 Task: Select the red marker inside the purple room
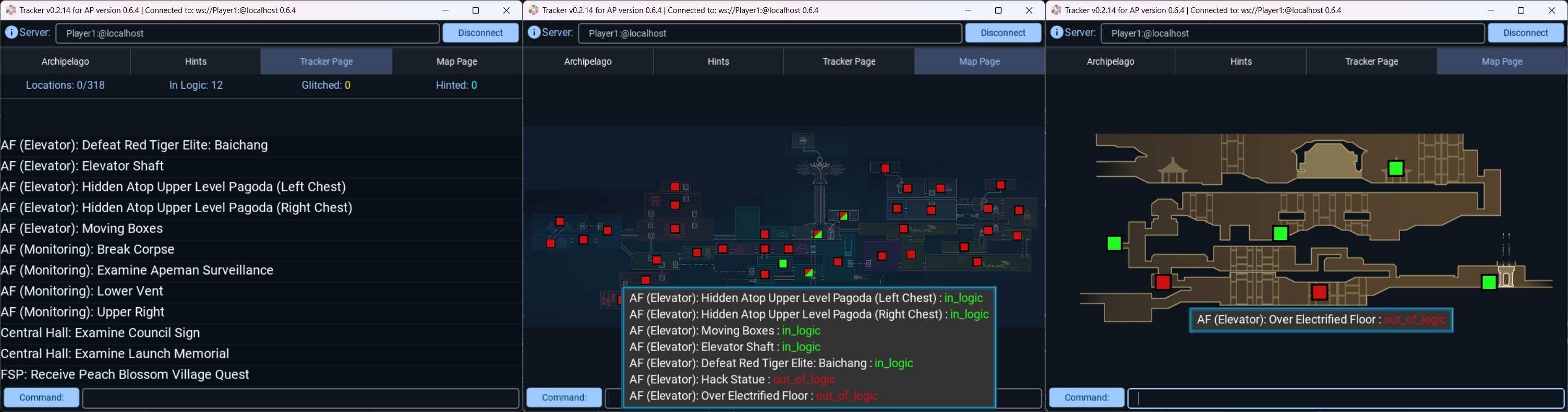click(882, 256)
